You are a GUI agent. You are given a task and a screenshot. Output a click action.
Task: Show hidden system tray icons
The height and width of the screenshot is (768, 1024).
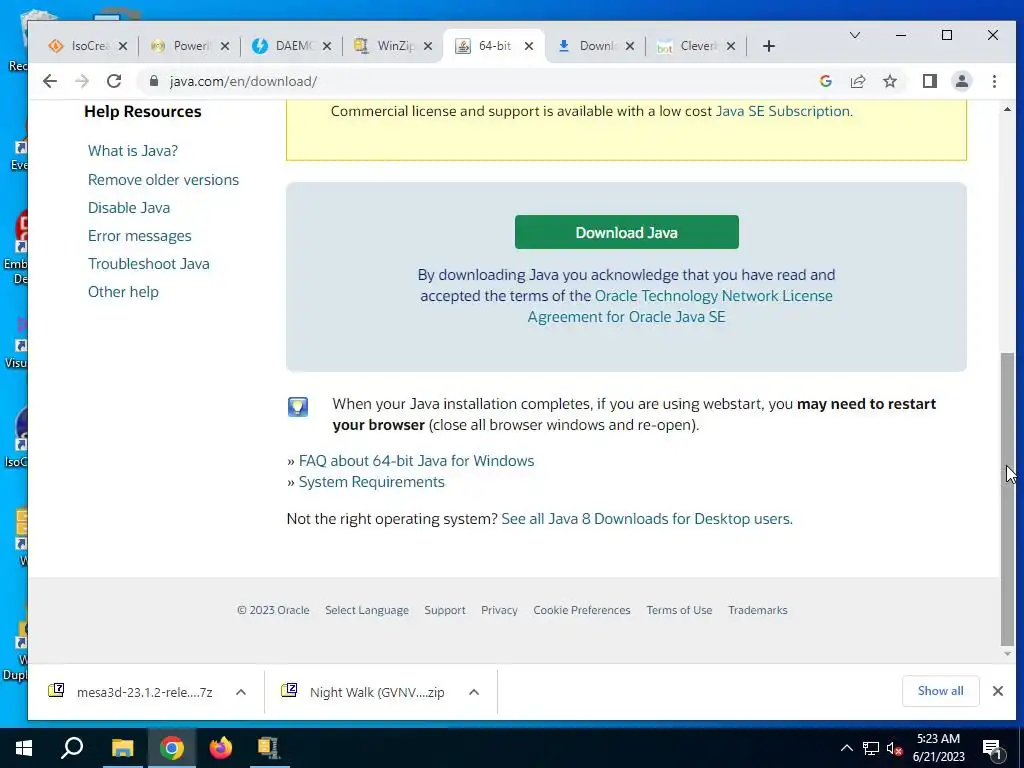pos(846,748)
